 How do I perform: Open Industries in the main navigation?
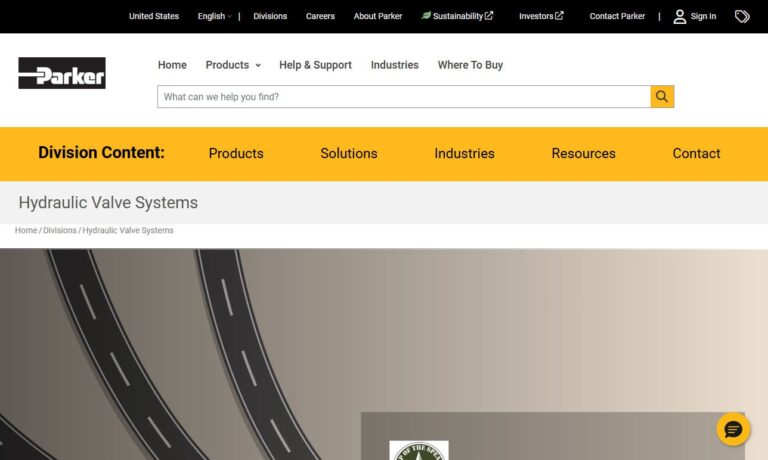[x=394, y=65]
